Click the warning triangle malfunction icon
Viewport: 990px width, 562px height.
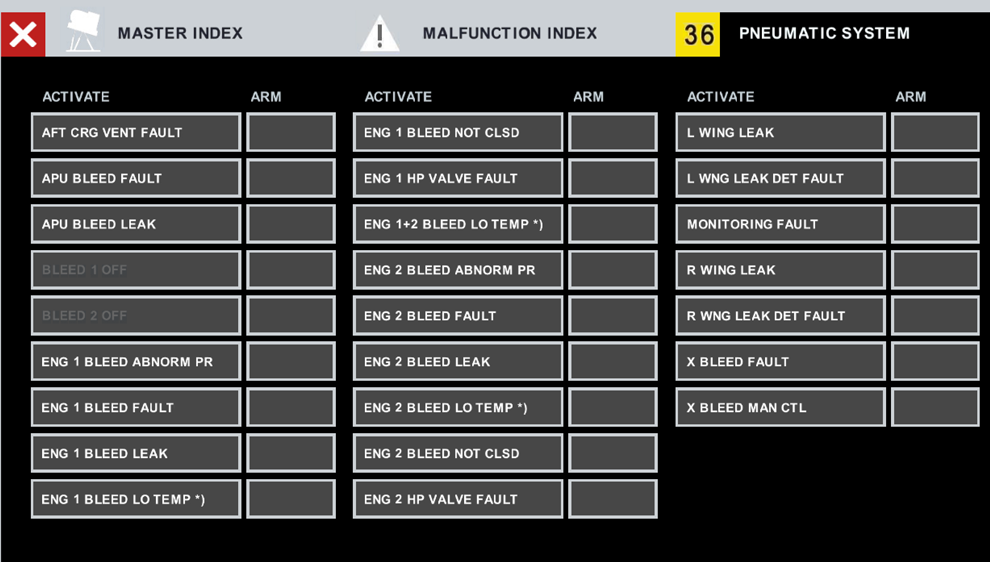[379, 33]
